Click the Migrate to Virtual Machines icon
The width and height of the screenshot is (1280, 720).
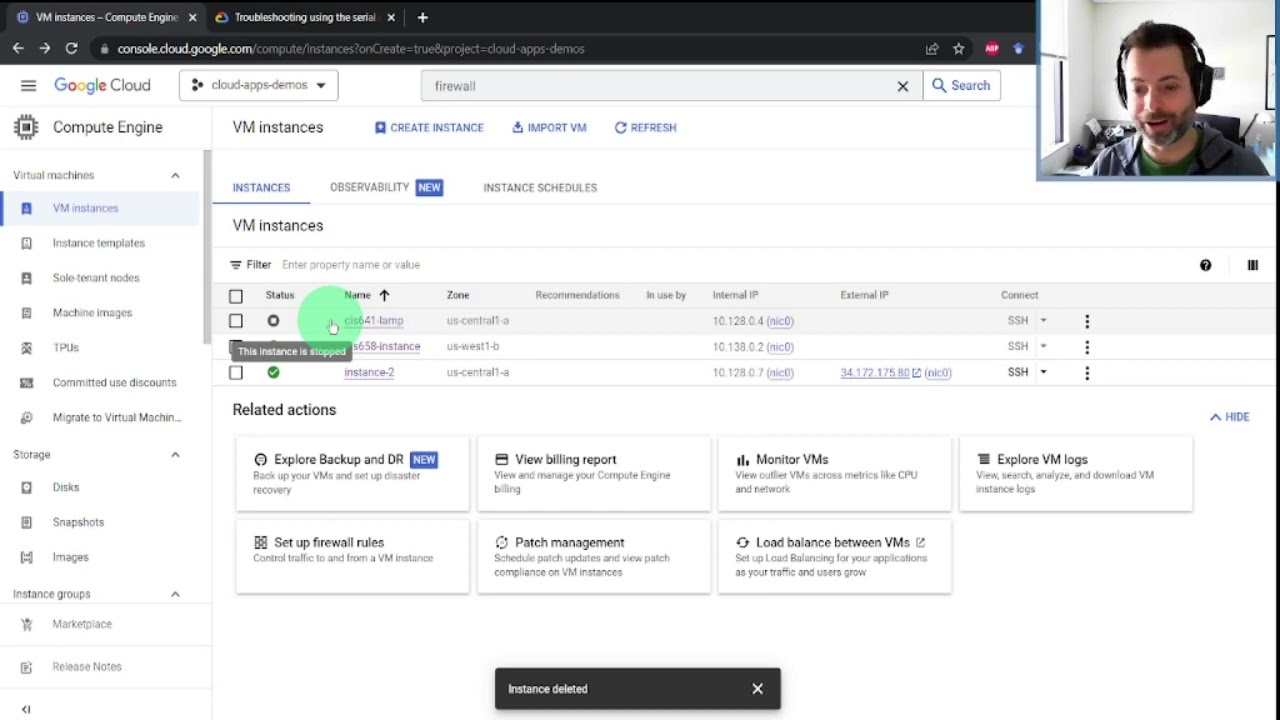(26, 418)
